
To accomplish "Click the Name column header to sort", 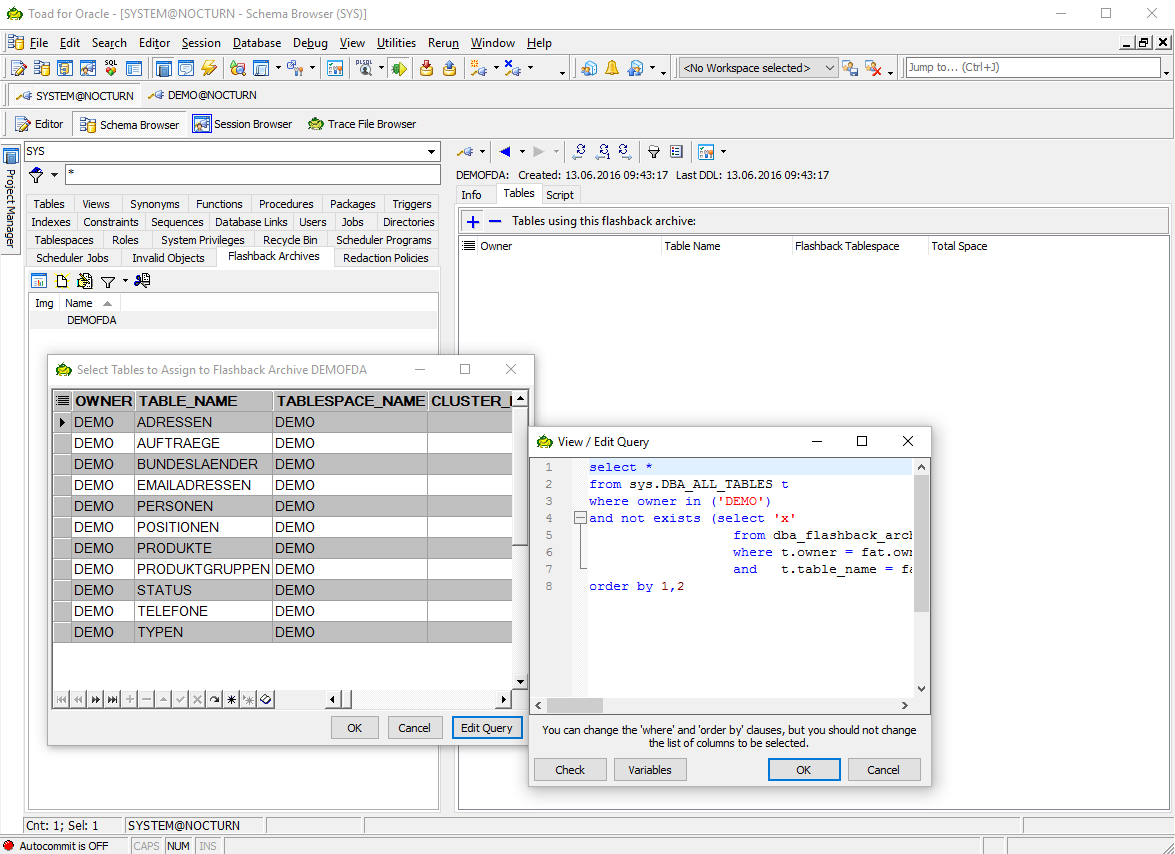I will click(89, 303).
